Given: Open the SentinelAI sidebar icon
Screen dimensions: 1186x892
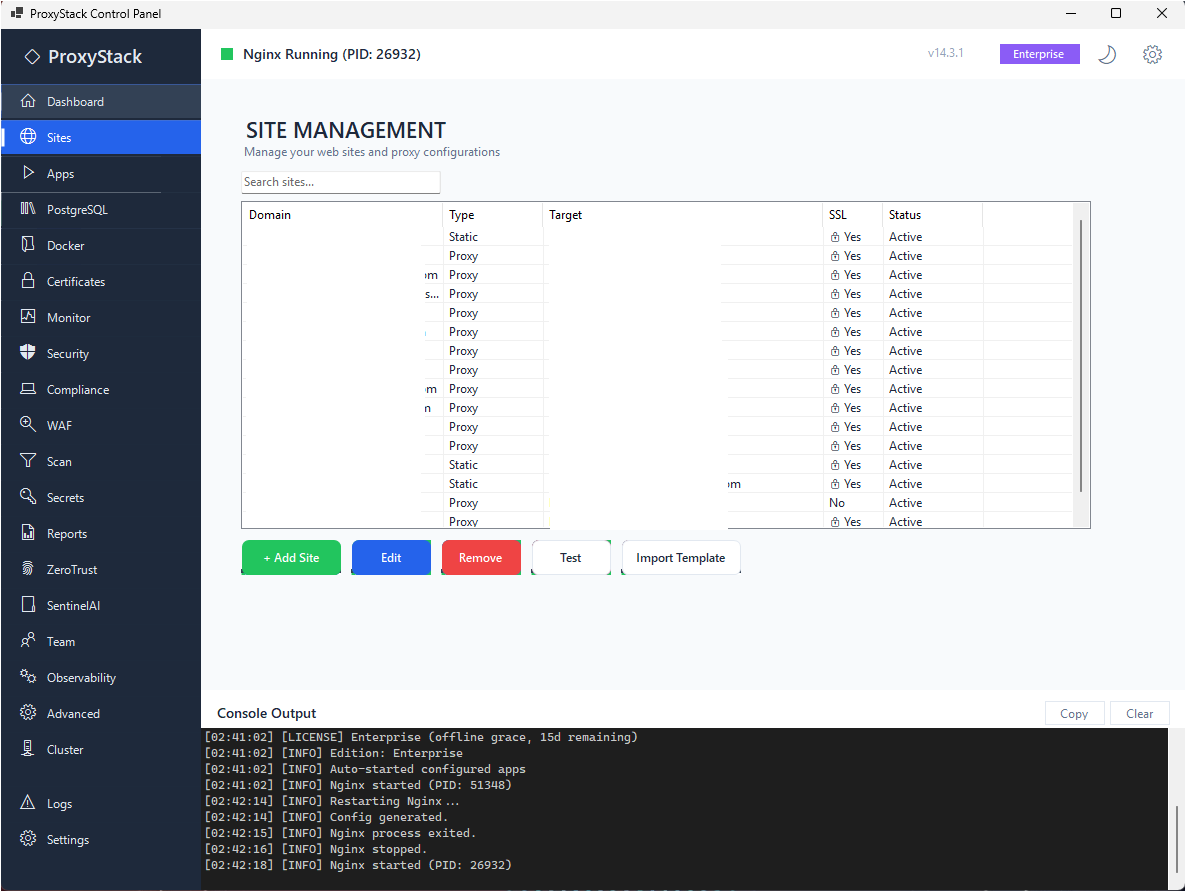Looking at the screenshot, I should 28,605.
